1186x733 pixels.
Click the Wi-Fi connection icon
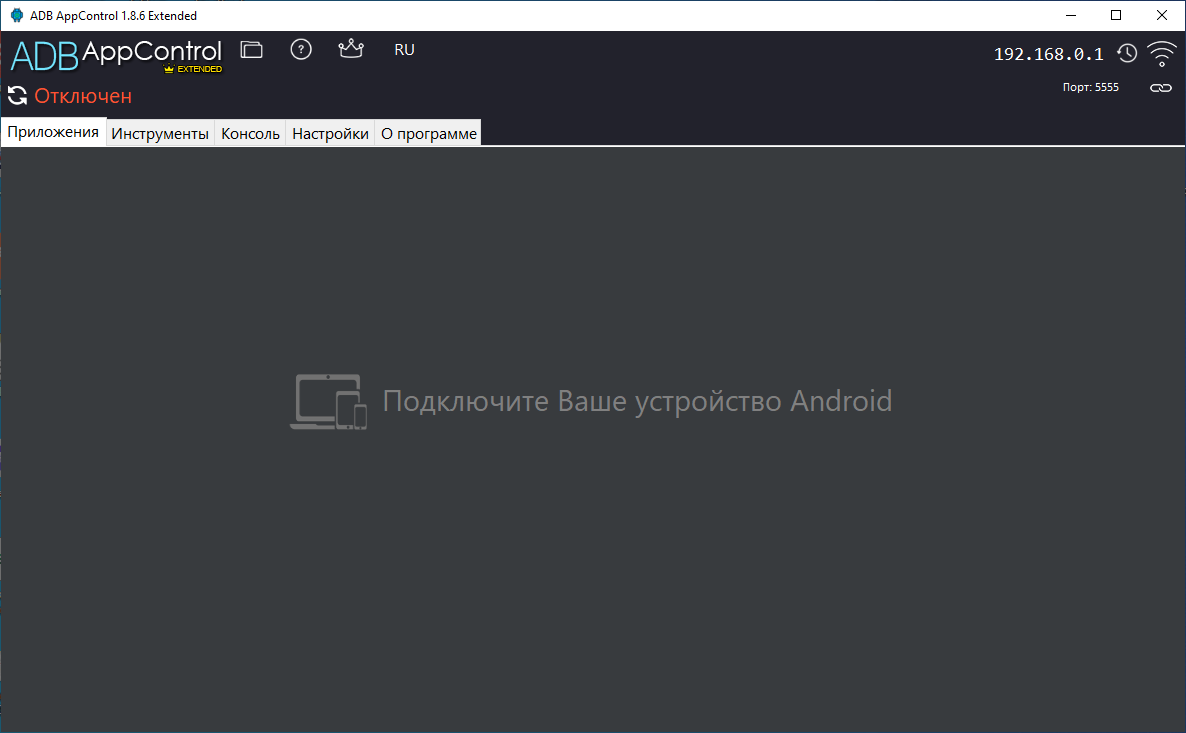click(1161, 54)
